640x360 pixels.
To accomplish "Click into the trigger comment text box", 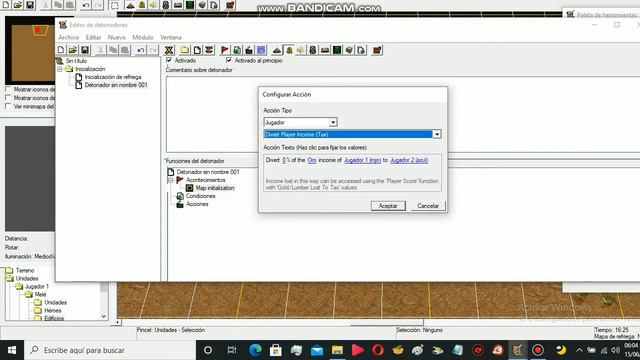I will (402, 114).
